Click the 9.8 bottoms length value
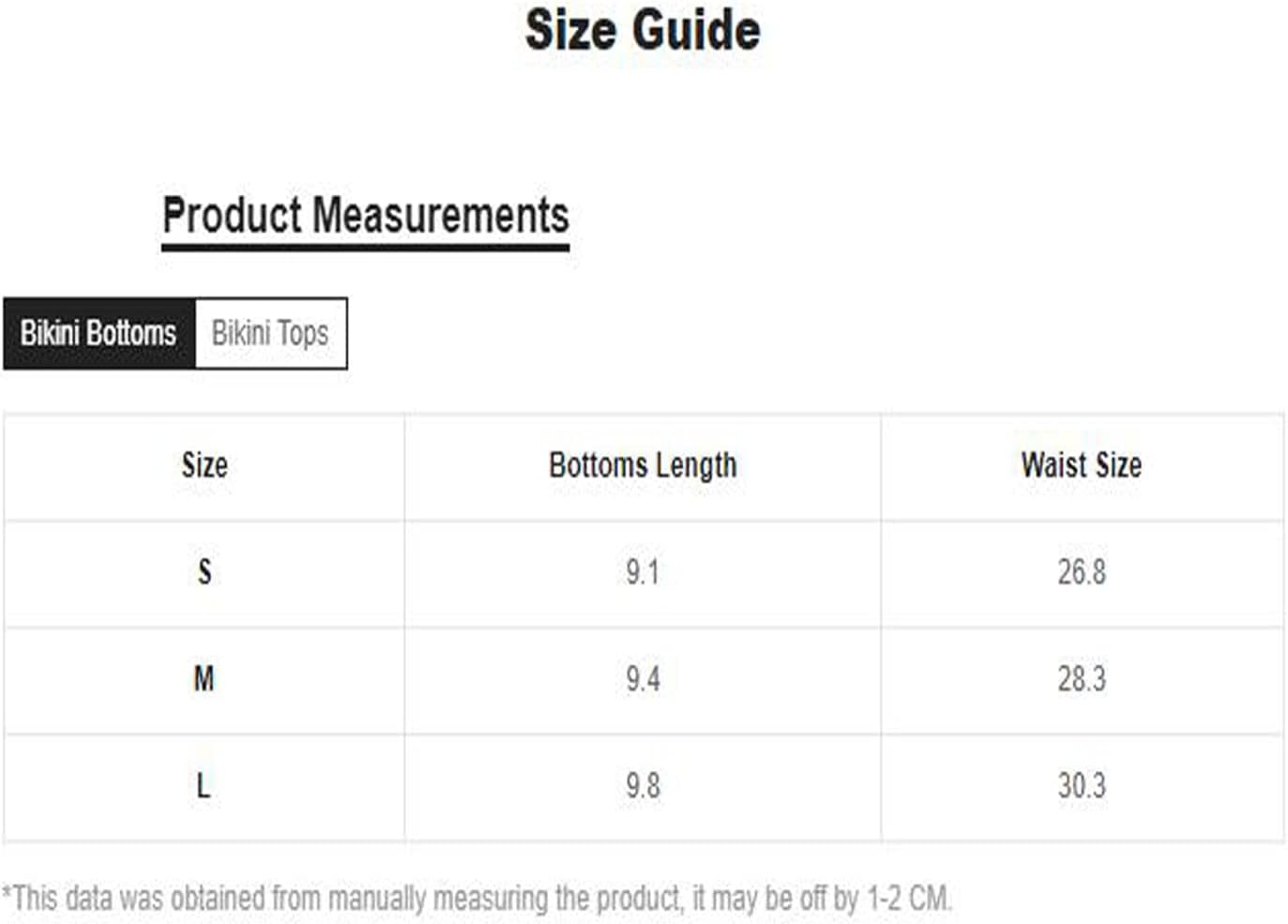Viewport: 1288px width, 924px height. point(643,785)
